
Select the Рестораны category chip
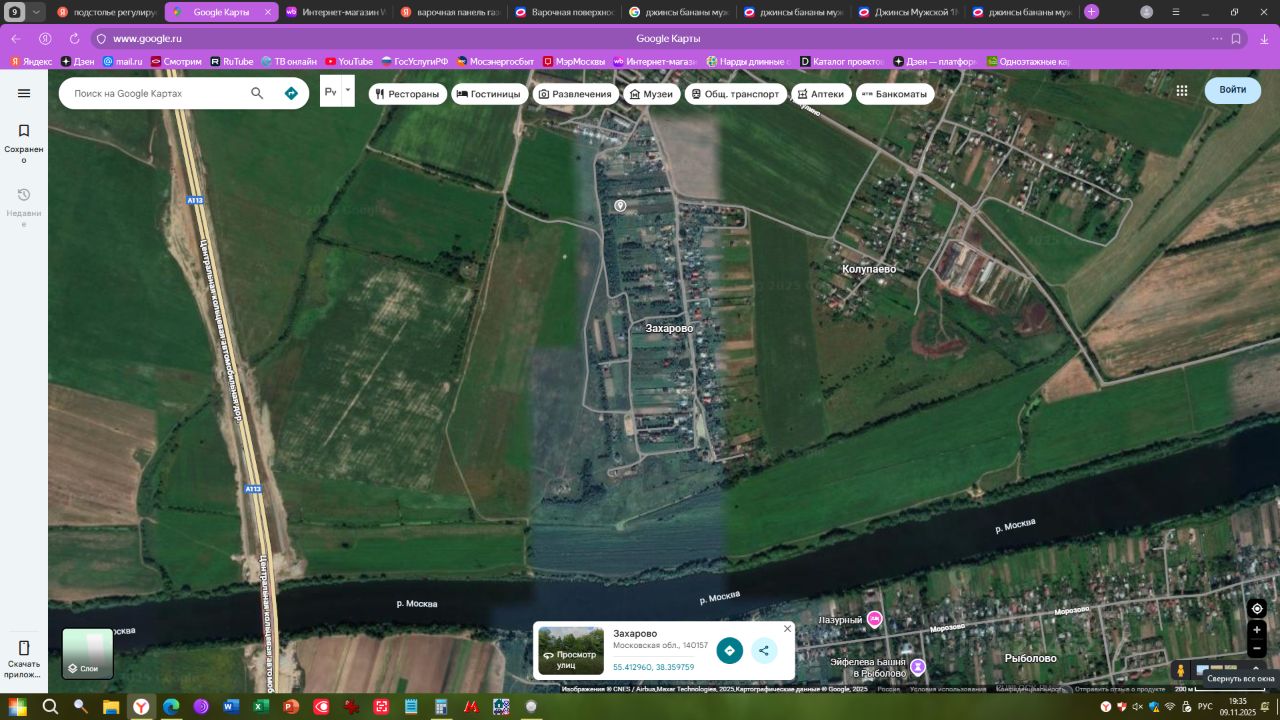pyautogui.click(x=407, y=94)
